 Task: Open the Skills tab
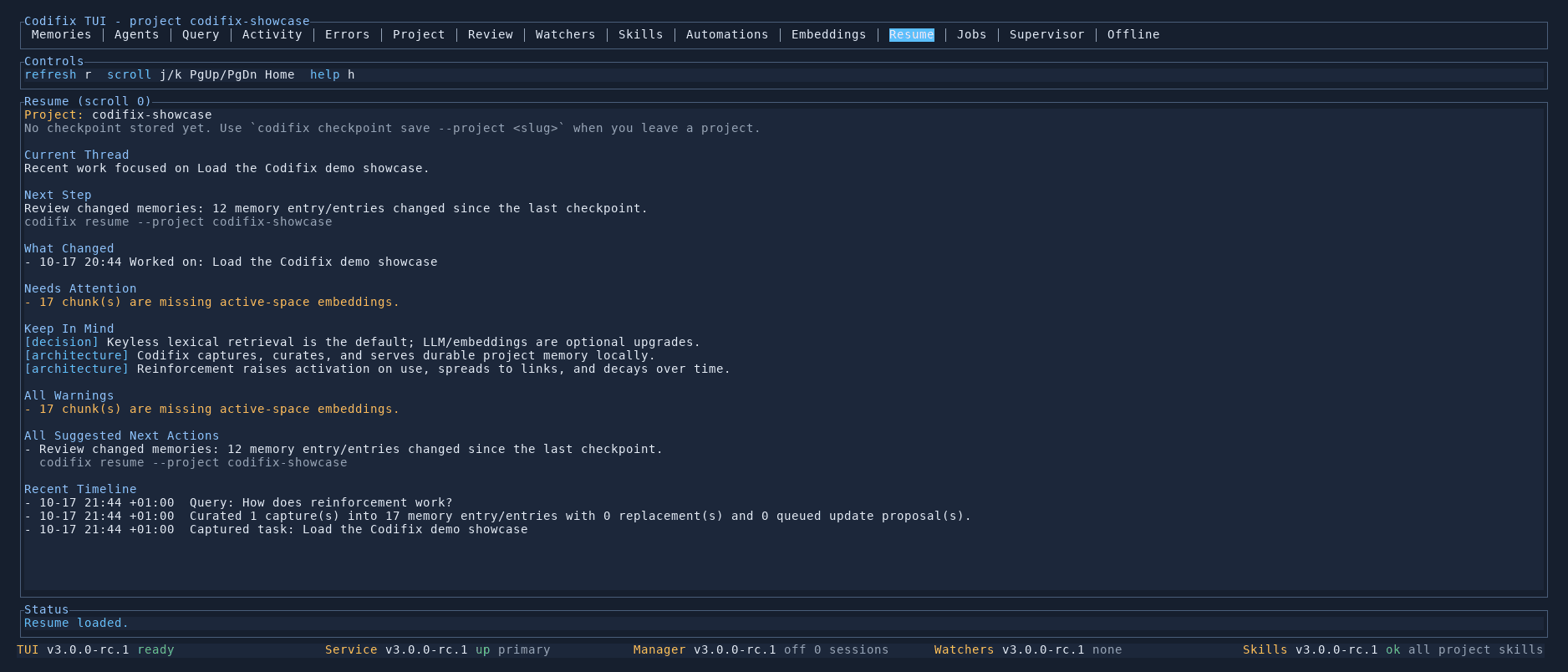coord(640,34)
